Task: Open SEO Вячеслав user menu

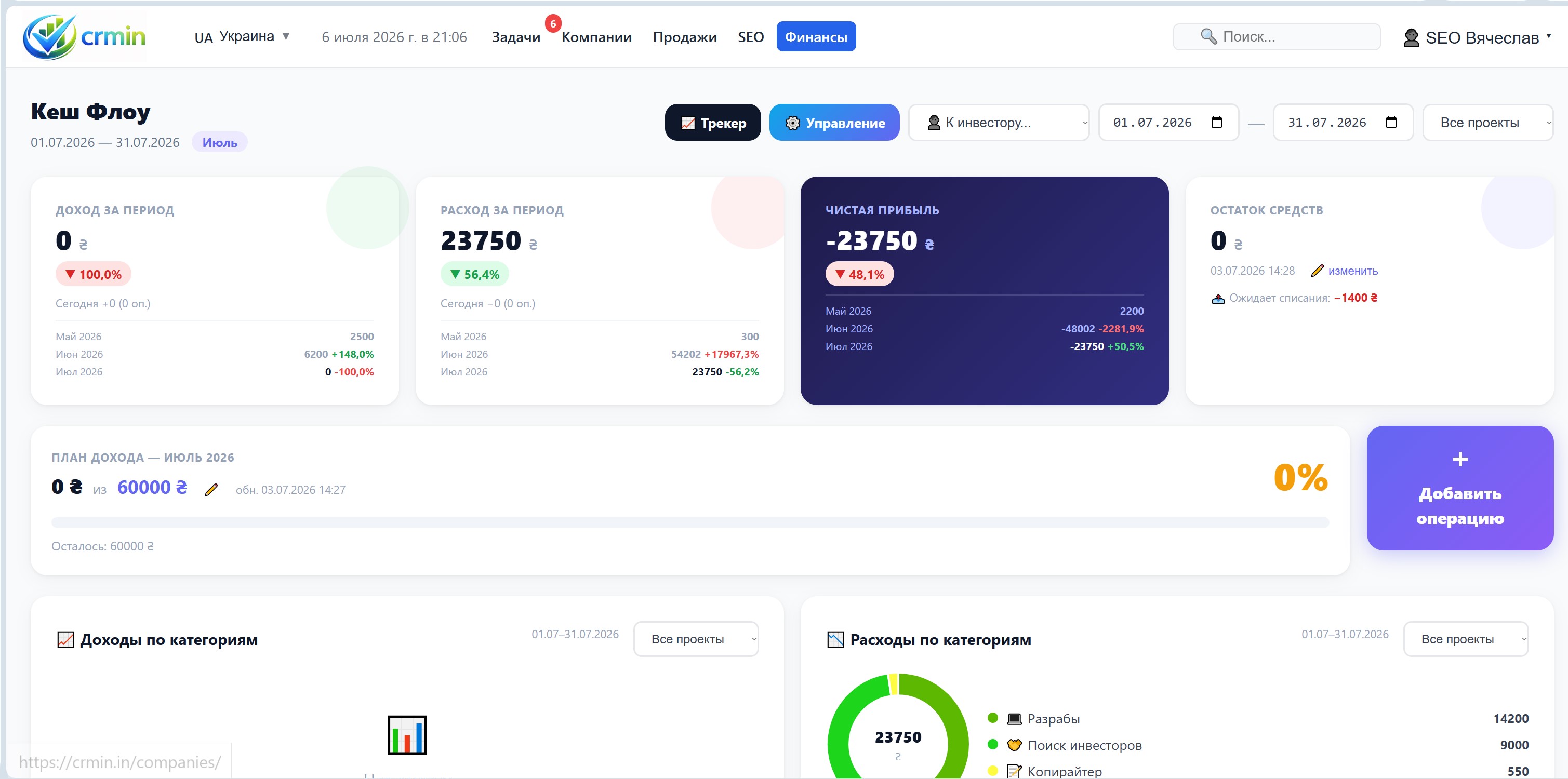Action: point(1477,38)
